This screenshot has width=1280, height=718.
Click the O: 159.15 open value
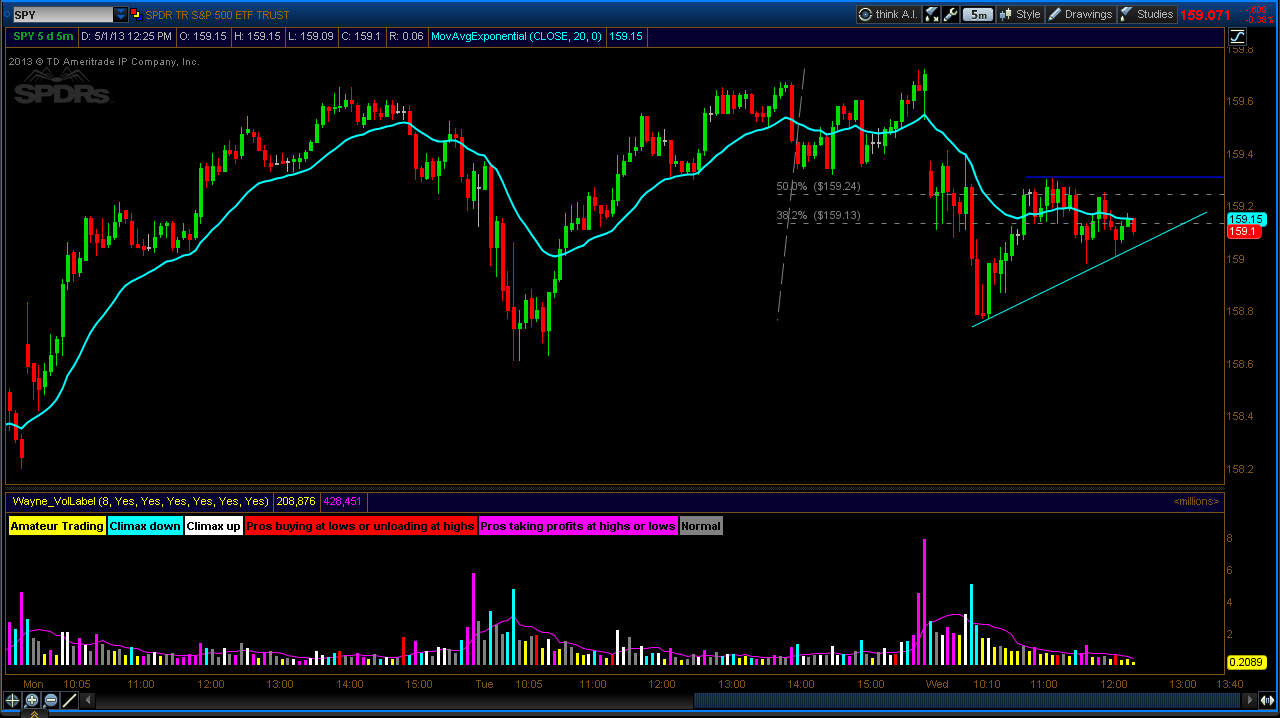[204, 36]
